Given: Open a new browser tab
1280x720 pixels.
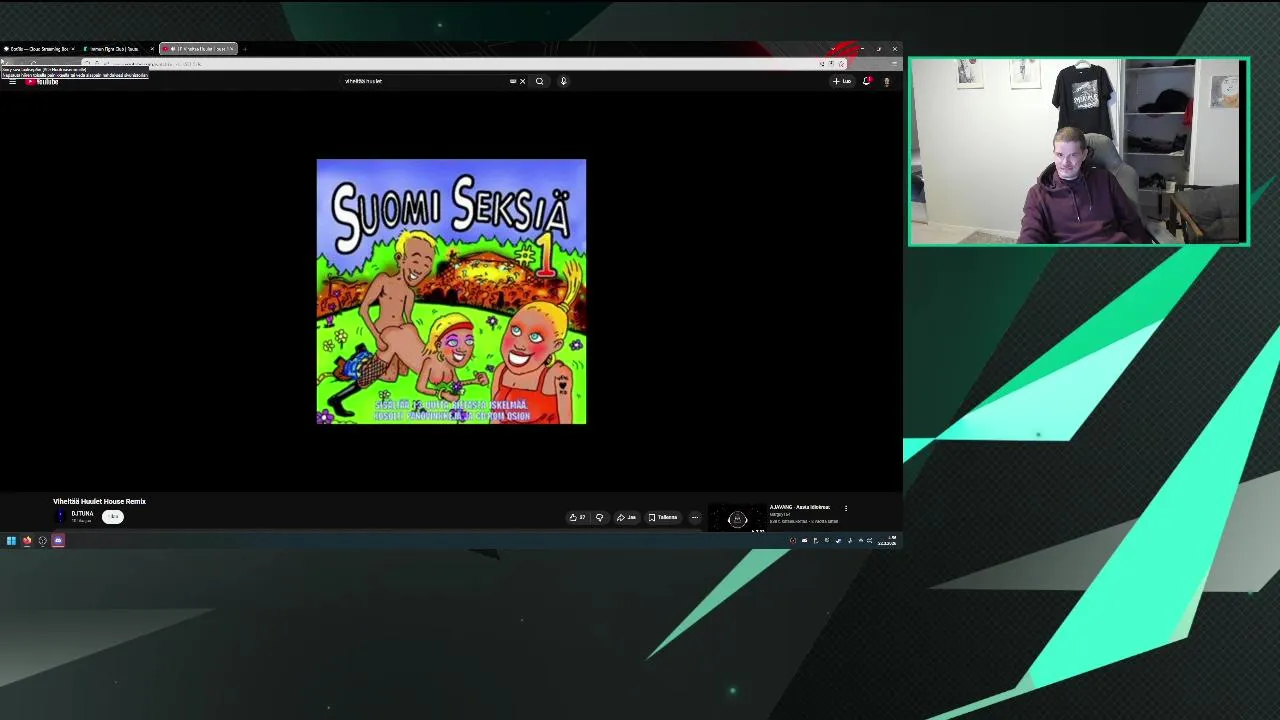Looking at the screenshot, I should pos(244,48).
